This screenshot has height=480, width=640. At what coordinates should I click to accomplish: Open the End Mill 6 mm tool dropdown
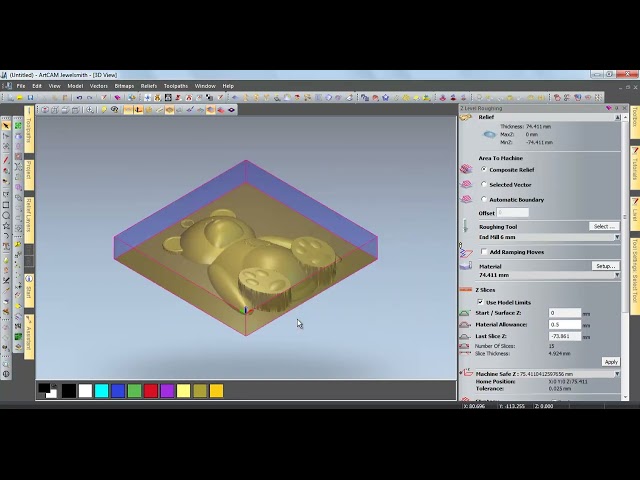[x=617, y=237]
